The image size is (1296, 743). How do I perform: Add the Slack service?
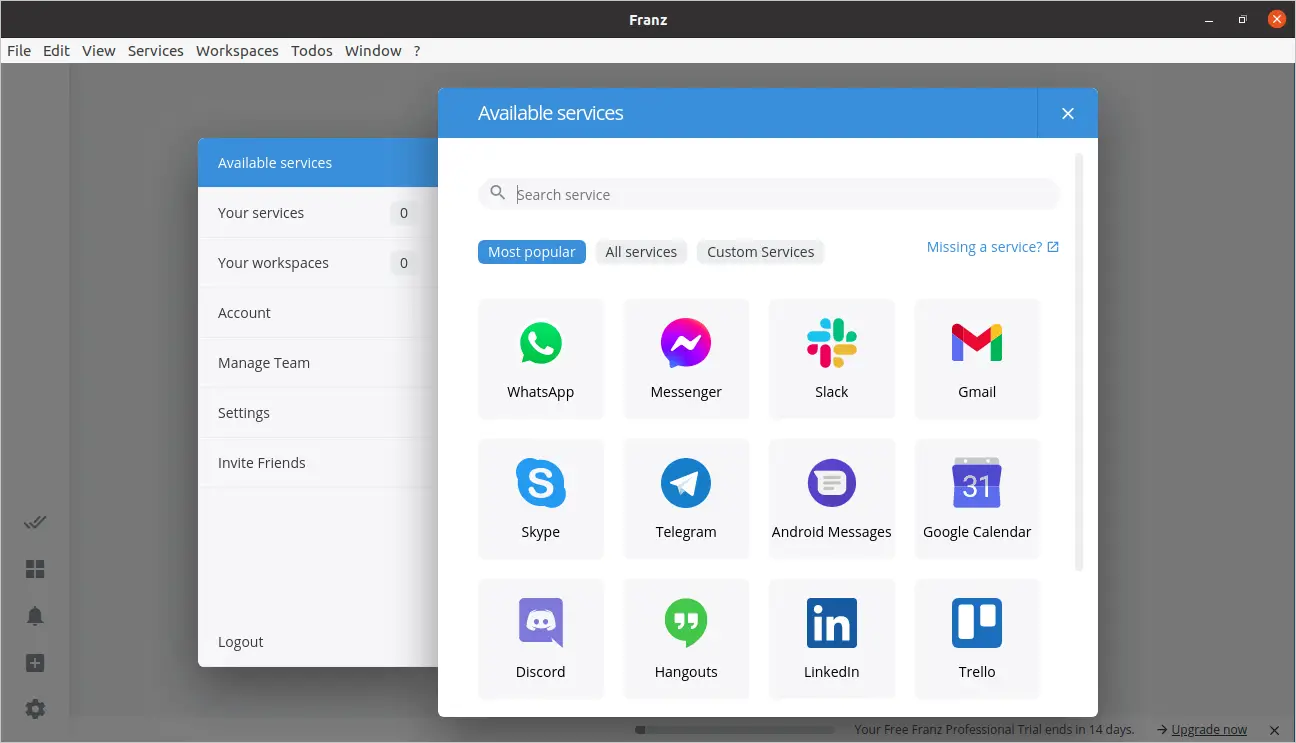click(832, 359)
